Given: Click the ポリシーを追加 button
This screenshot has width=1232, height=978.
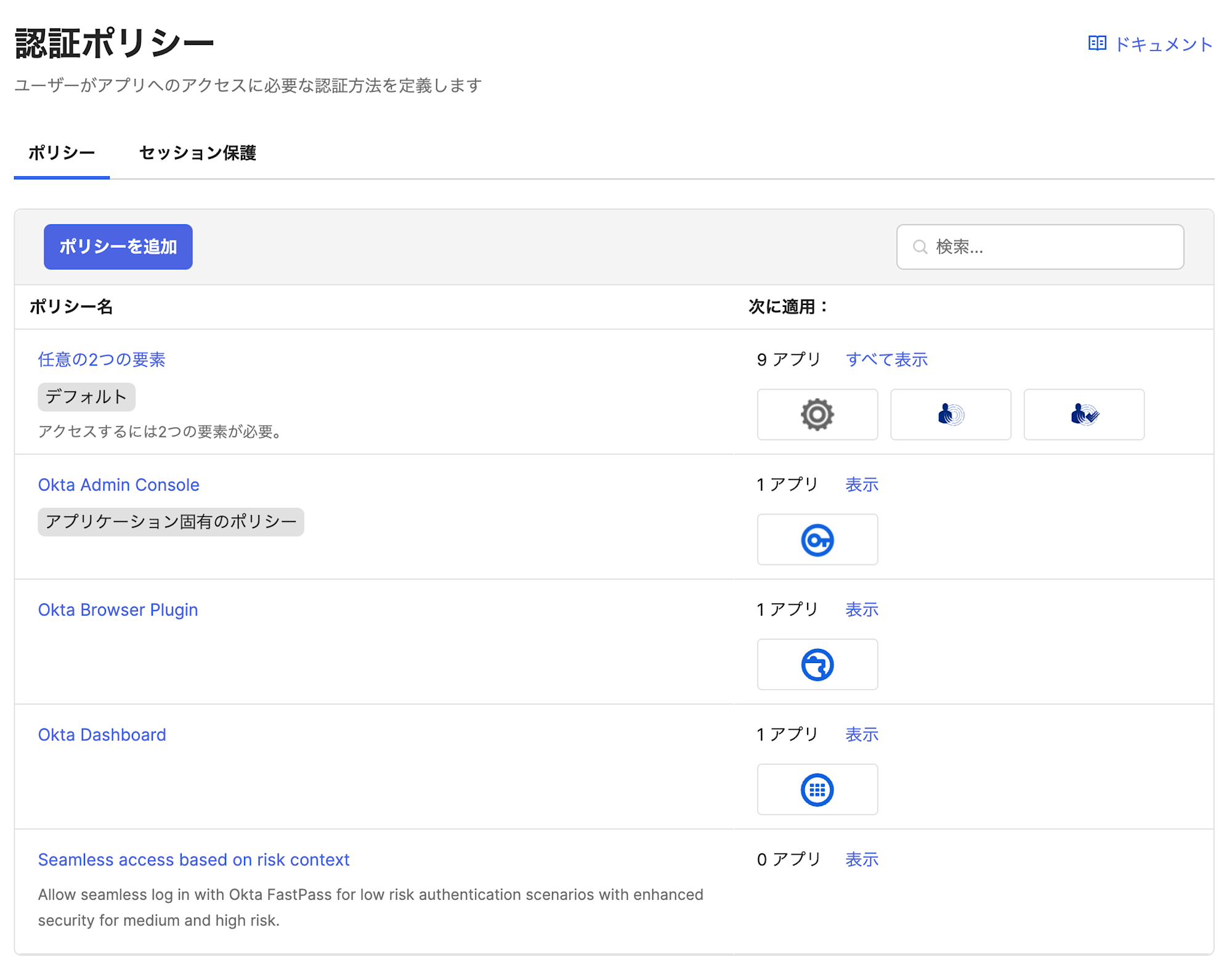Looking at the screenshot, I should [118, 247].
